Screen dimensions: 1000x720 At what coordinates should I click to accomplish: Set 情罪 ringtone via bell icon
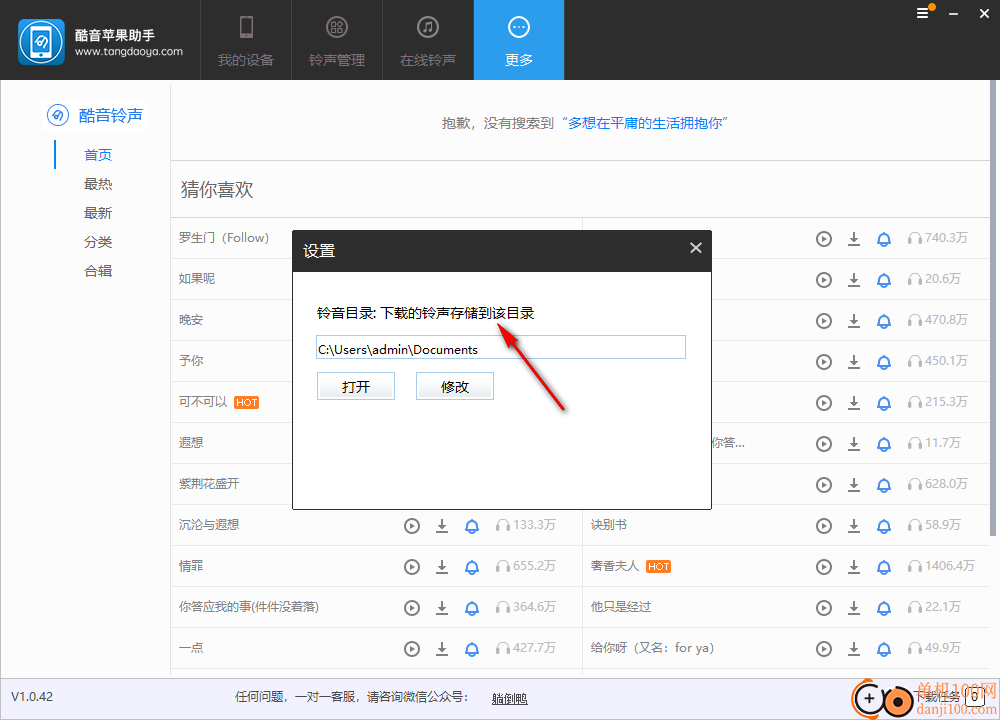[x=472, y=567]
